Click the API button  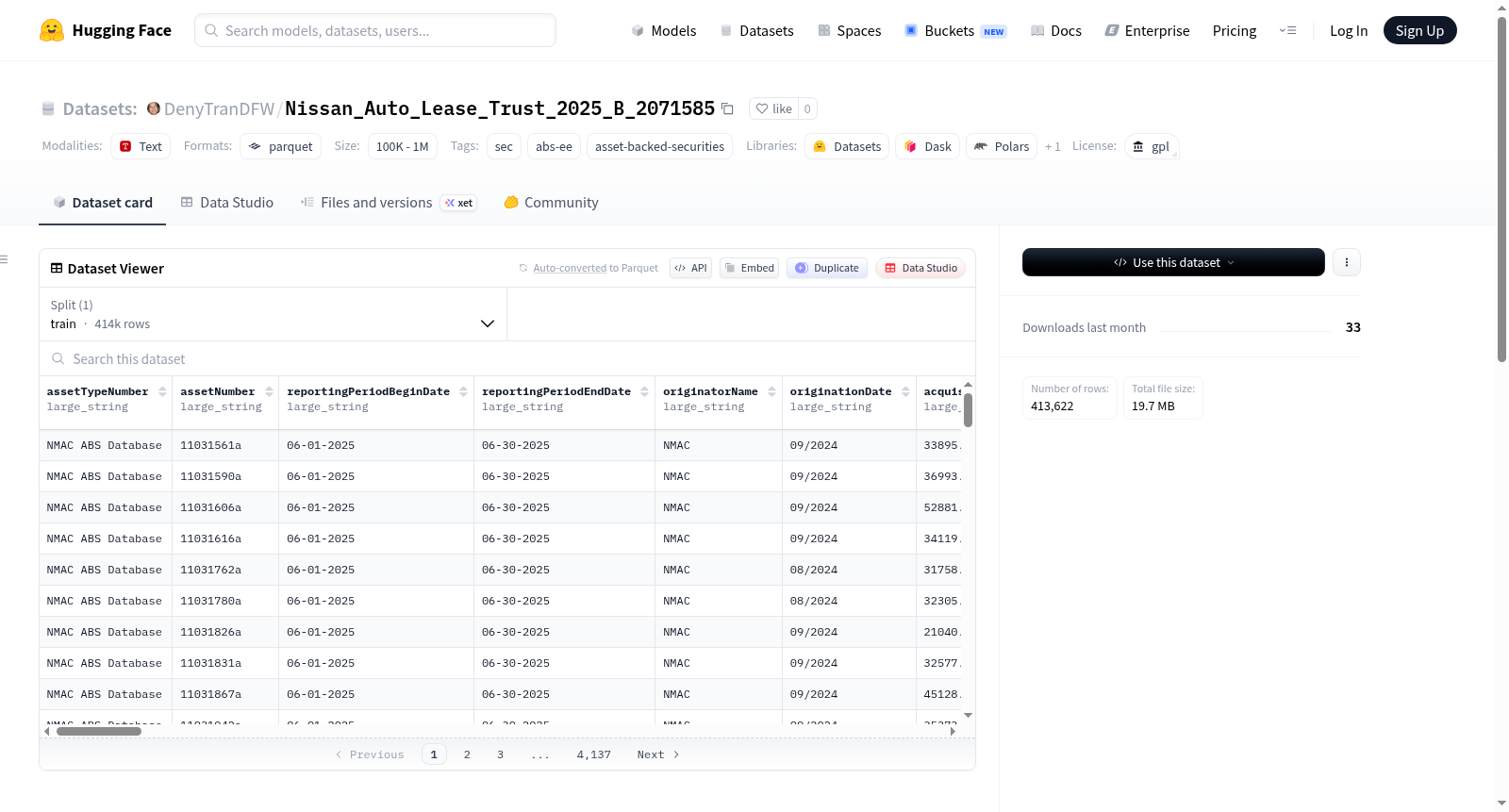[x=690, y=268]
